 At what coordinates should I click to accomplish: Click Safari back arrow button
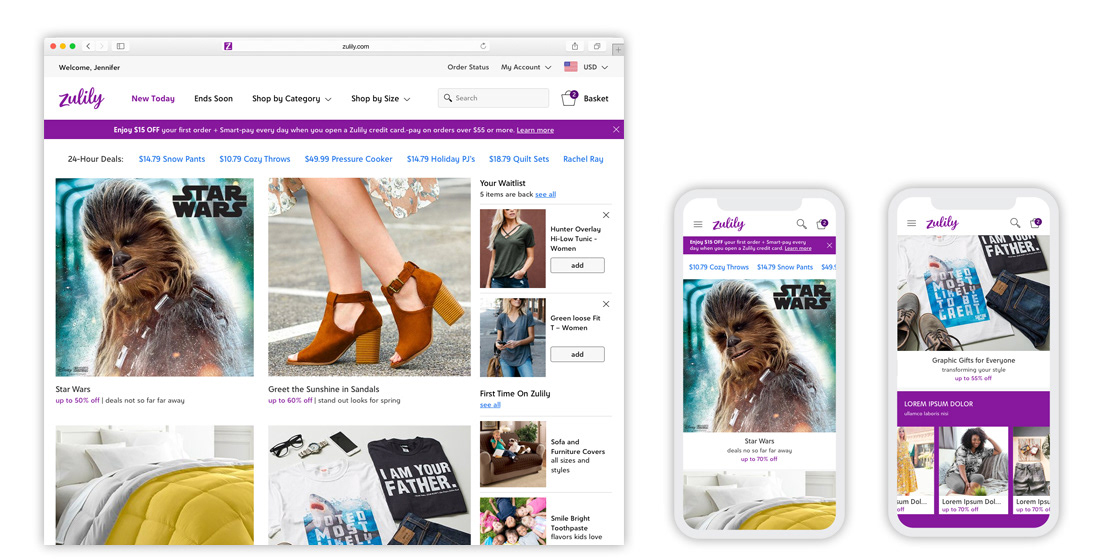tap(88, 46)
